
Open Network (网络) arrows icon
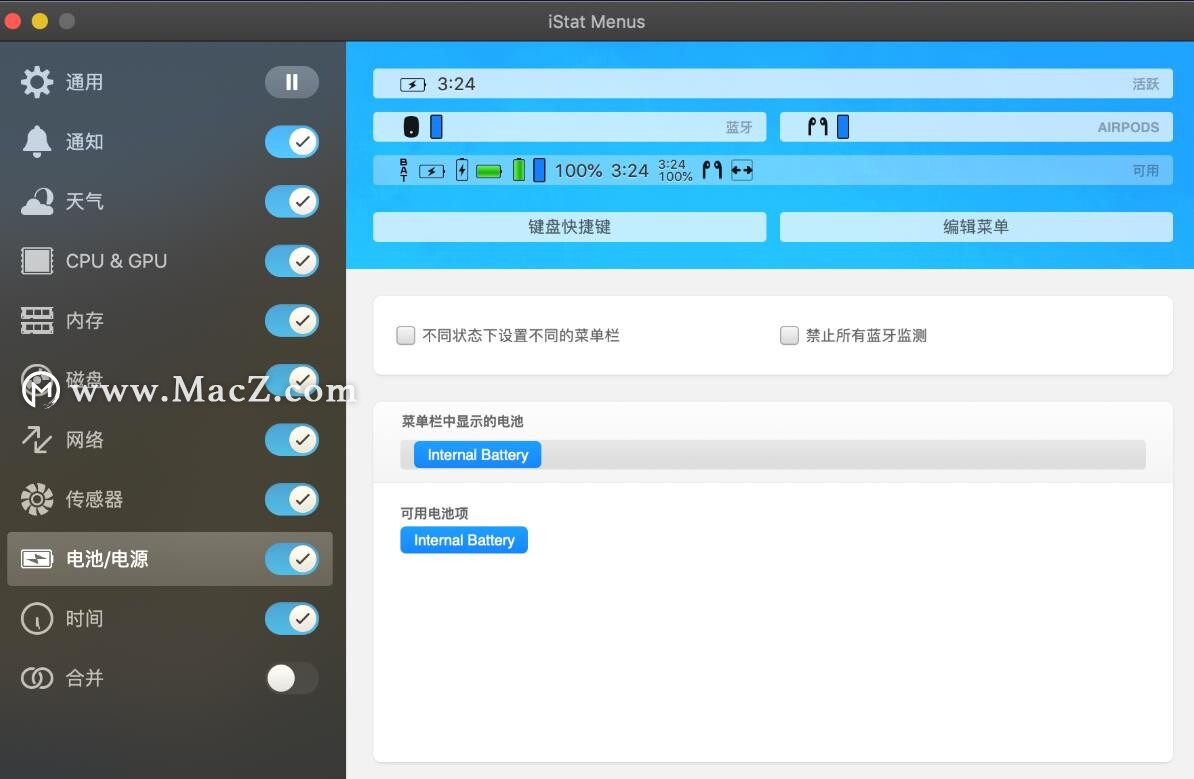coord(37,439)
